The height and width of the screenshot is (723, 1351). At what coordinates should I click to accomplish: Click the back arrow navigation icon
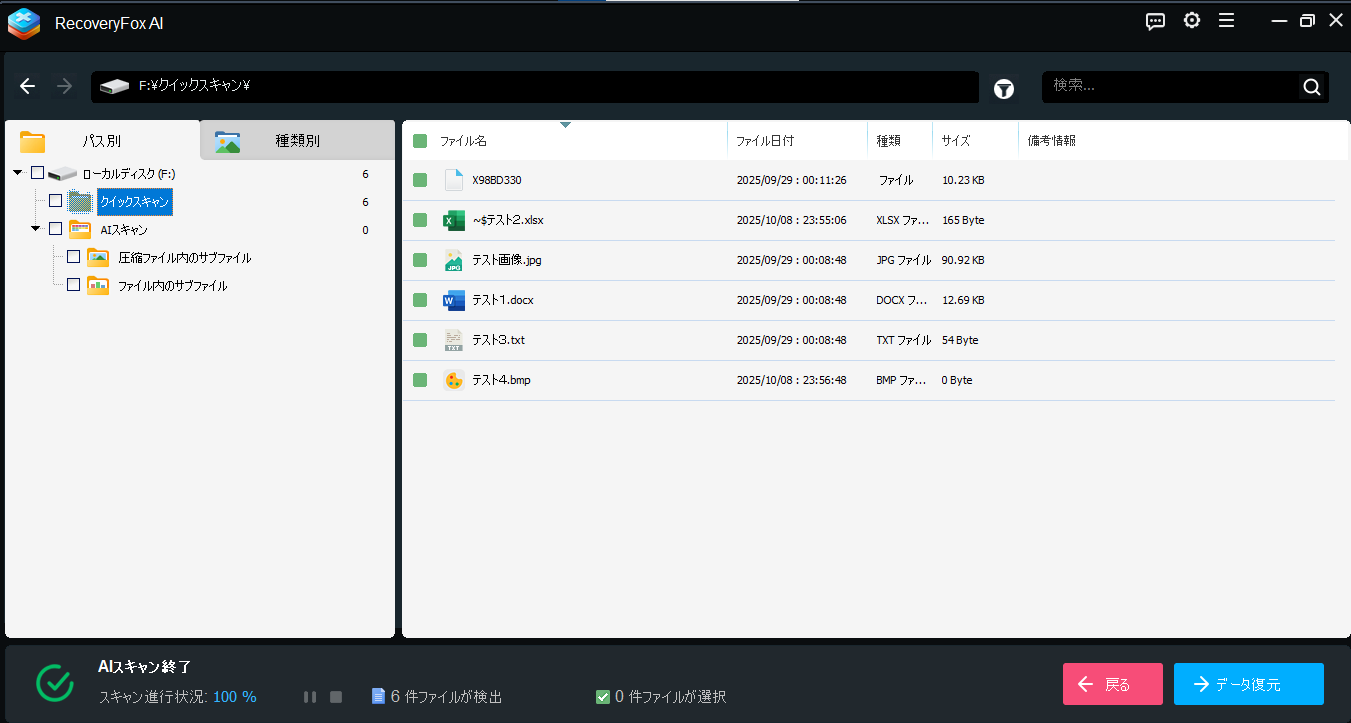point(28,87)
